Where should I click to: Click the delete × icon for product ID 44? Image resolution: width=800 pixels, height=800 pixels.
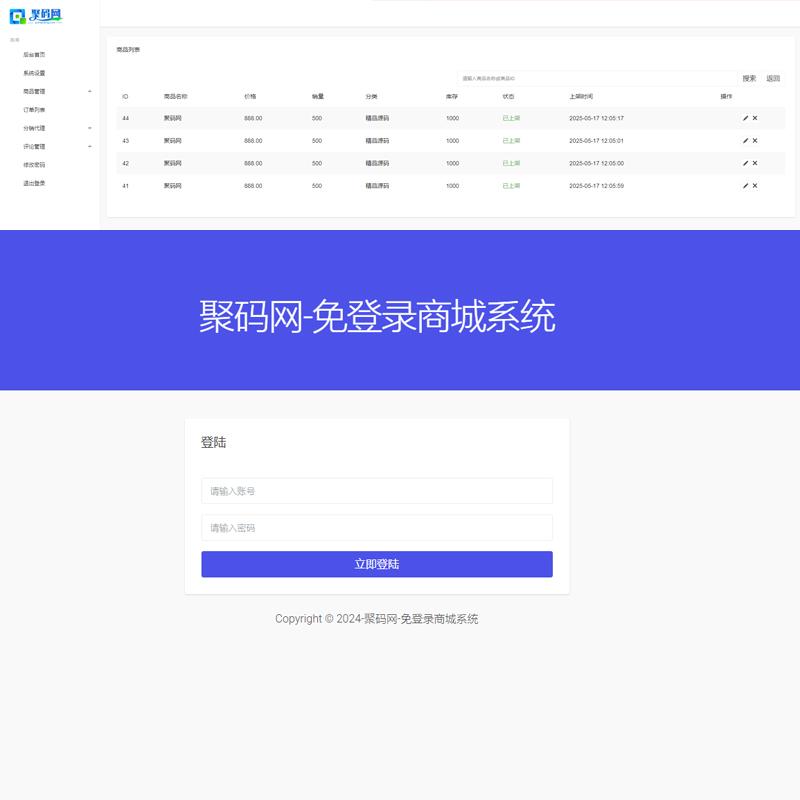(755, 118)
